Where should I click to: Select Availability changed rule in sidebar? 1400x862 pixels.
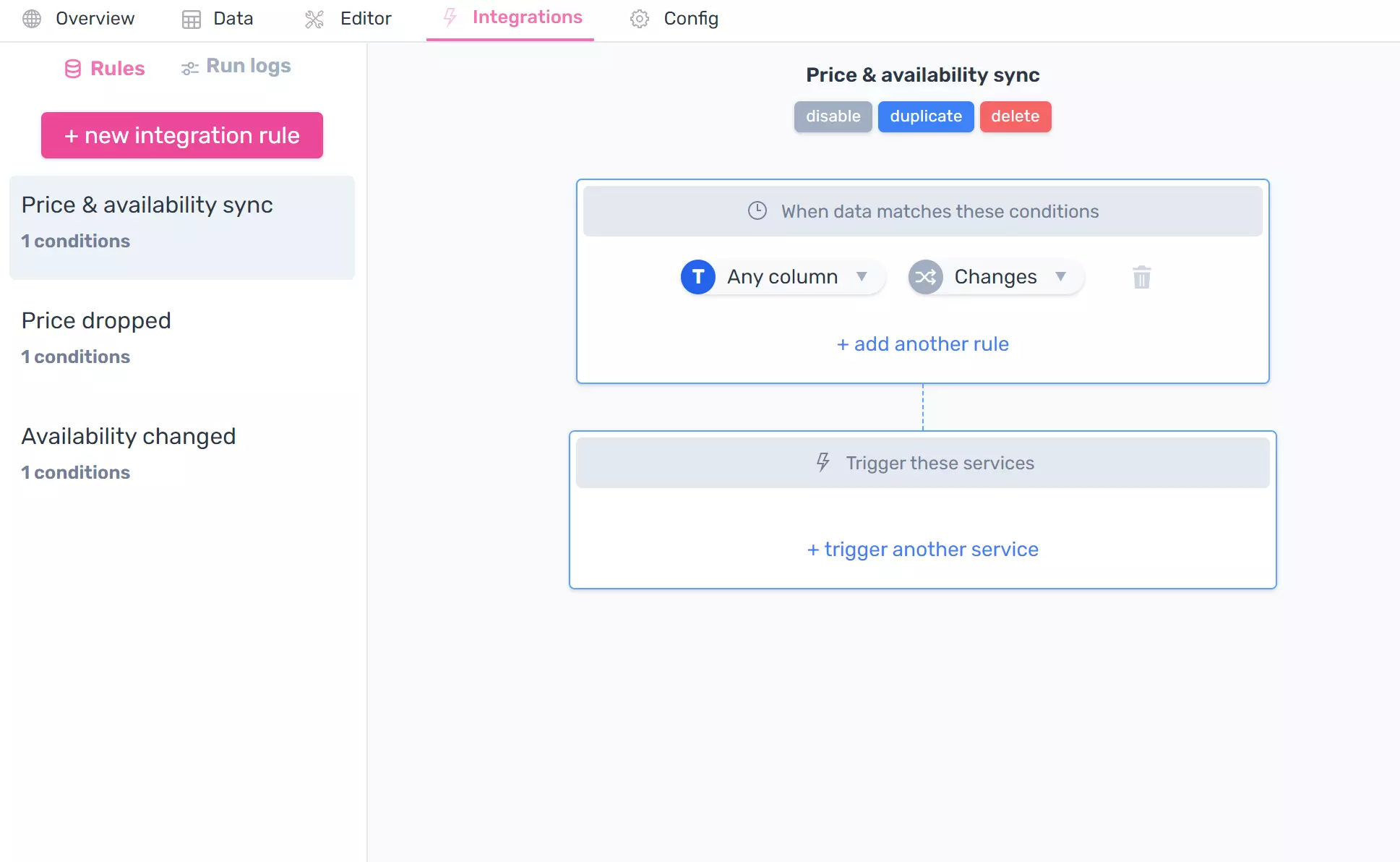[x=128, y=436]
